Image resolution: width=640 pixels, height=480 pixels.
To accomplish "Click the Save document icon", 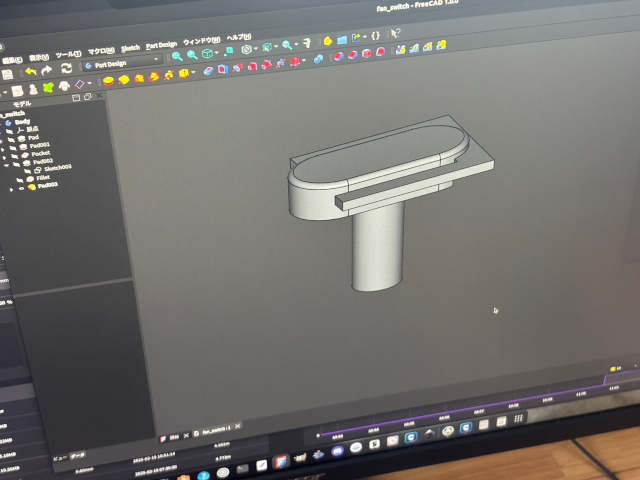I will (x=7, y=75).
